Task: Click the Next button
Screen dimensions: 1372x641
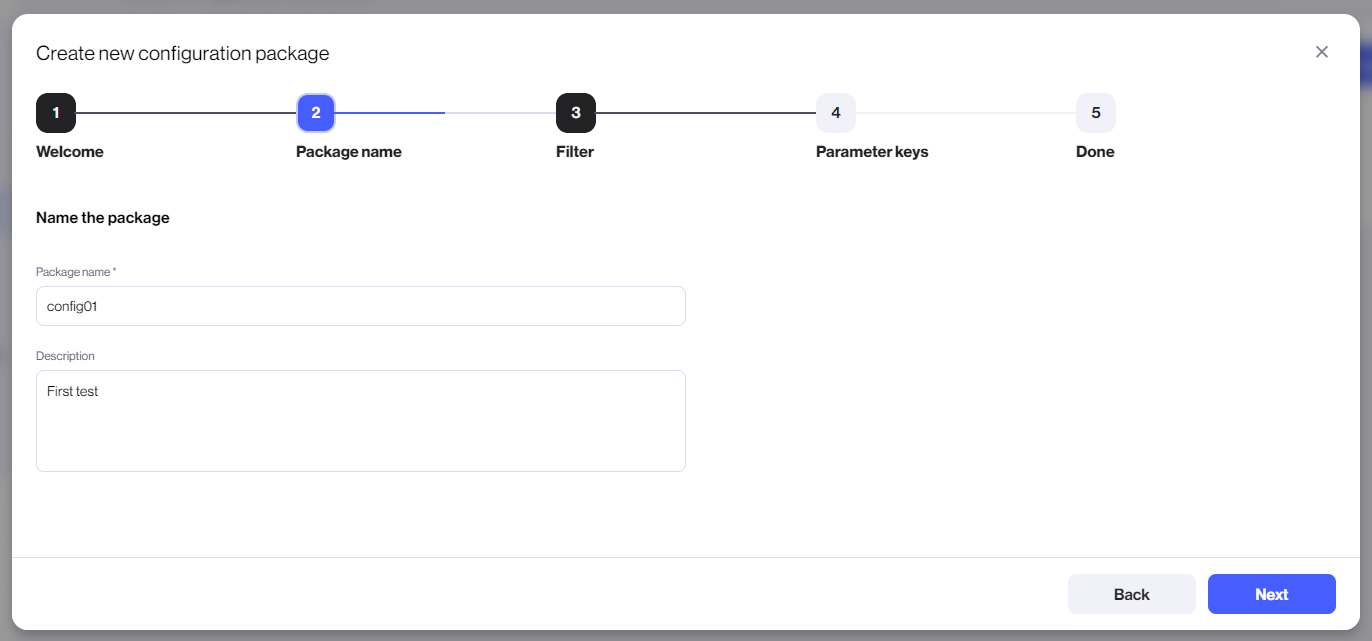Action: pyautogui.click(x=1271, y=594)
